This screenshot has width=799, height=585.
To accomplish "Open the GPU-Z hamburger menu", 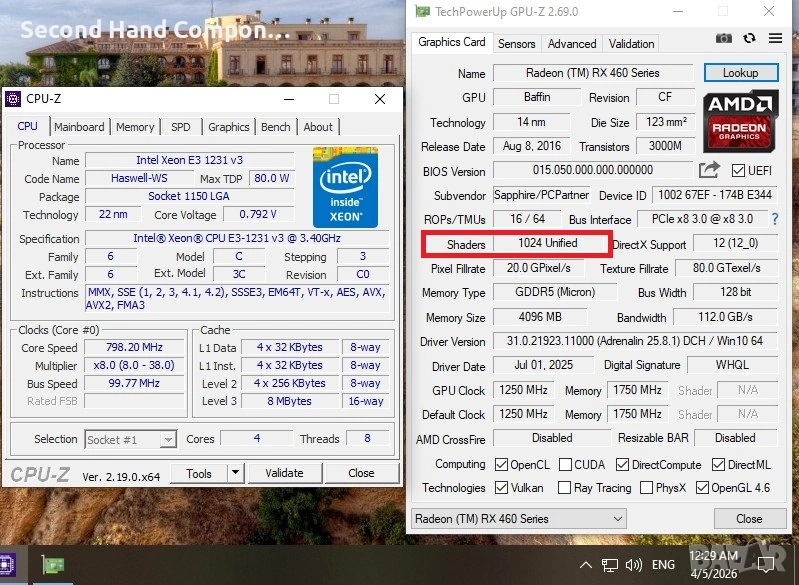I will pos(775,38).
